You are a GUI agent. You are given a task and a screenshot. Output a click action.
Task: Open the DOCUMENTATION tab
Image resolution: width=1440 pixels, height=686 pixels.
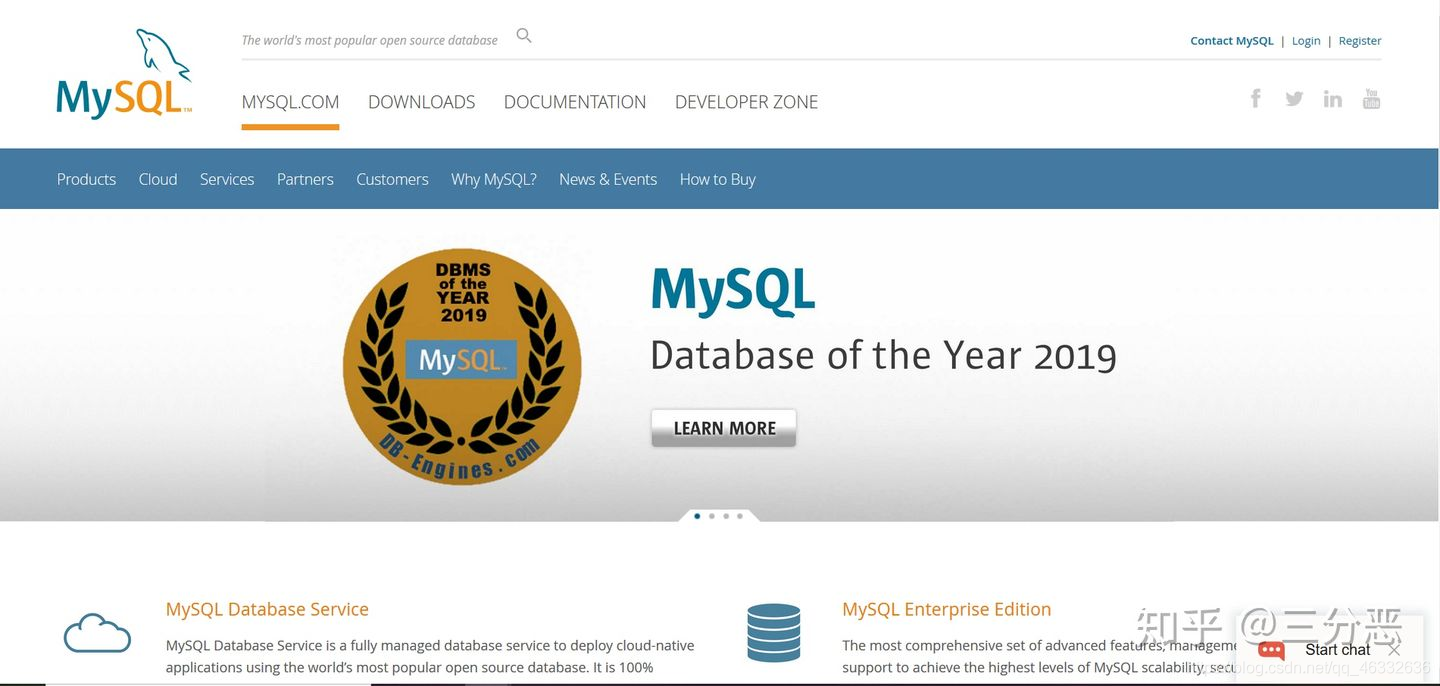(575, 102)
